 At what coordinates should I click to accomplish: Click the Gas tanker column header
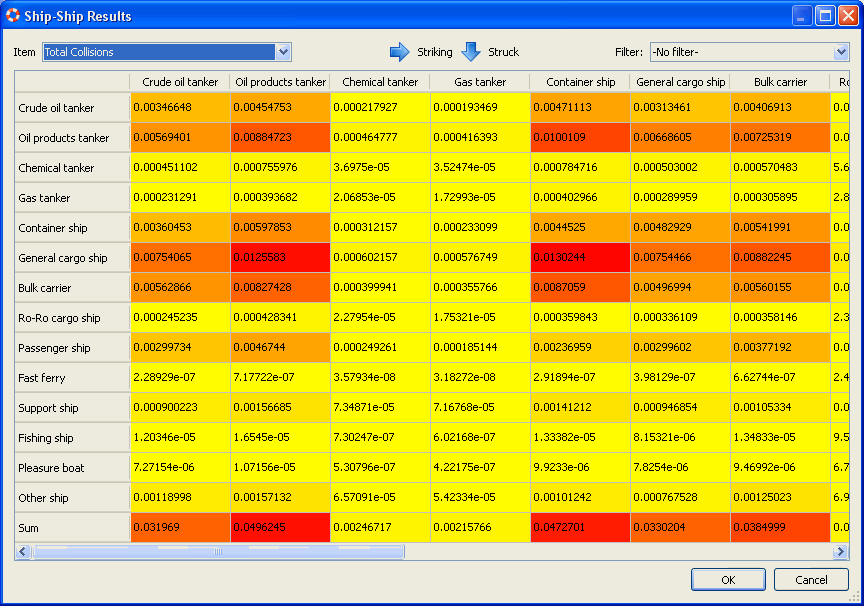pos(480,82)
